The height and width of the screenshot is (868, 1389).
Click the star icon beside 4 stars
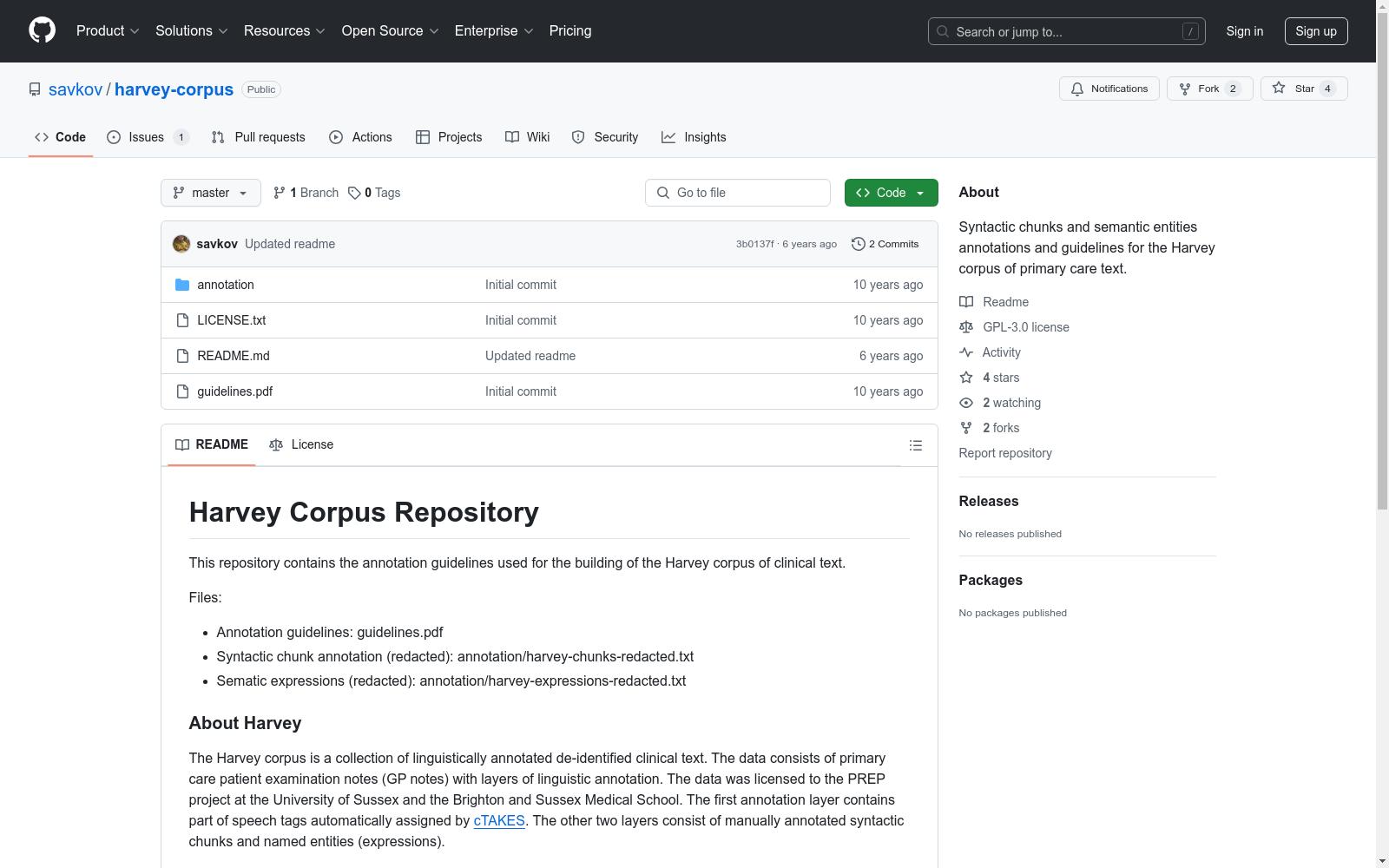pos(966,378)
